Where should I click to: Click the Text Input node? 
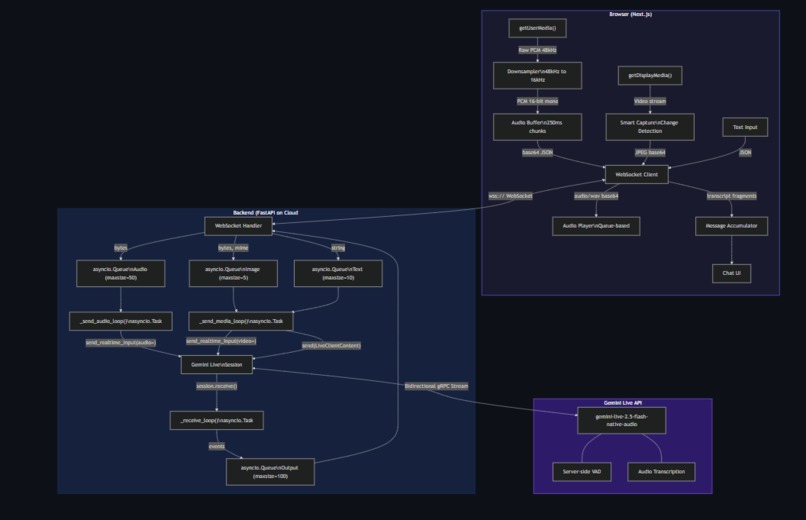click(745, 127)
